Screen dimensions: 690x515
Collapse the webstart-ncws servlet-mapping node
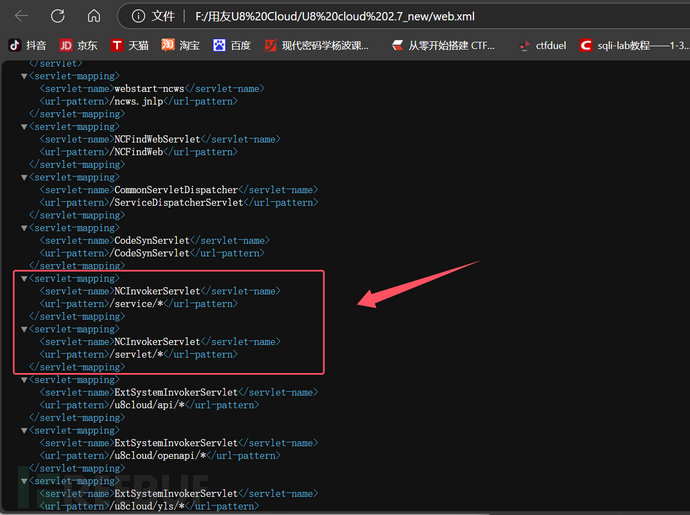point(24,76)
